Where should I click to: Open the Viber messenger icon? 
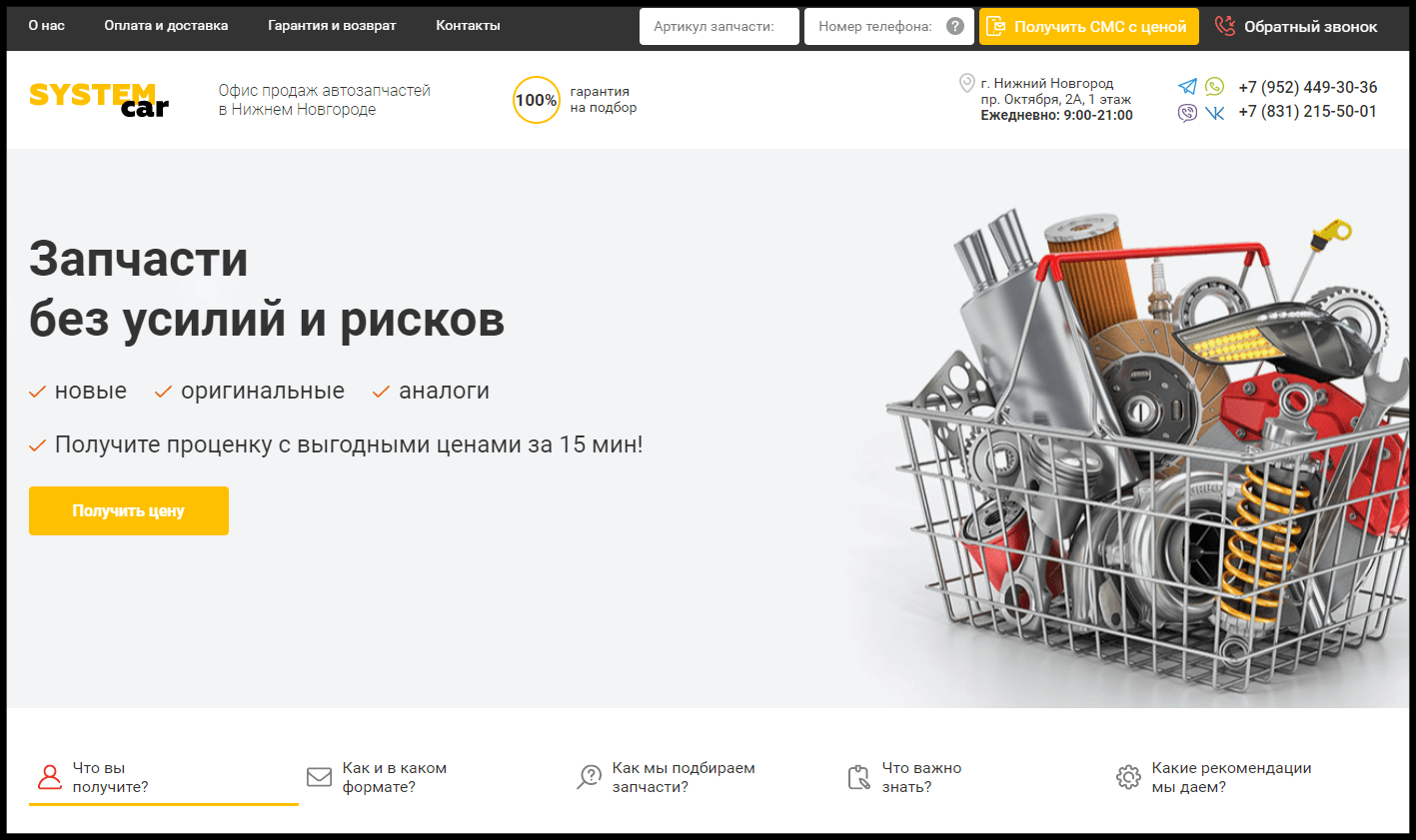[x=1187, y=113]
